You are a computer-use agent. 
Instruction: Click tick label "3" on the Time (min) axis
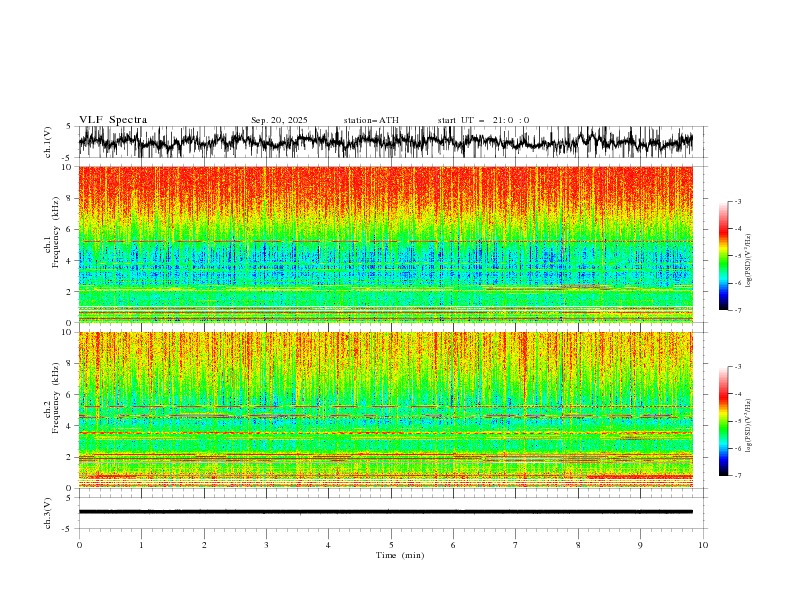click(x=266, y=545)
